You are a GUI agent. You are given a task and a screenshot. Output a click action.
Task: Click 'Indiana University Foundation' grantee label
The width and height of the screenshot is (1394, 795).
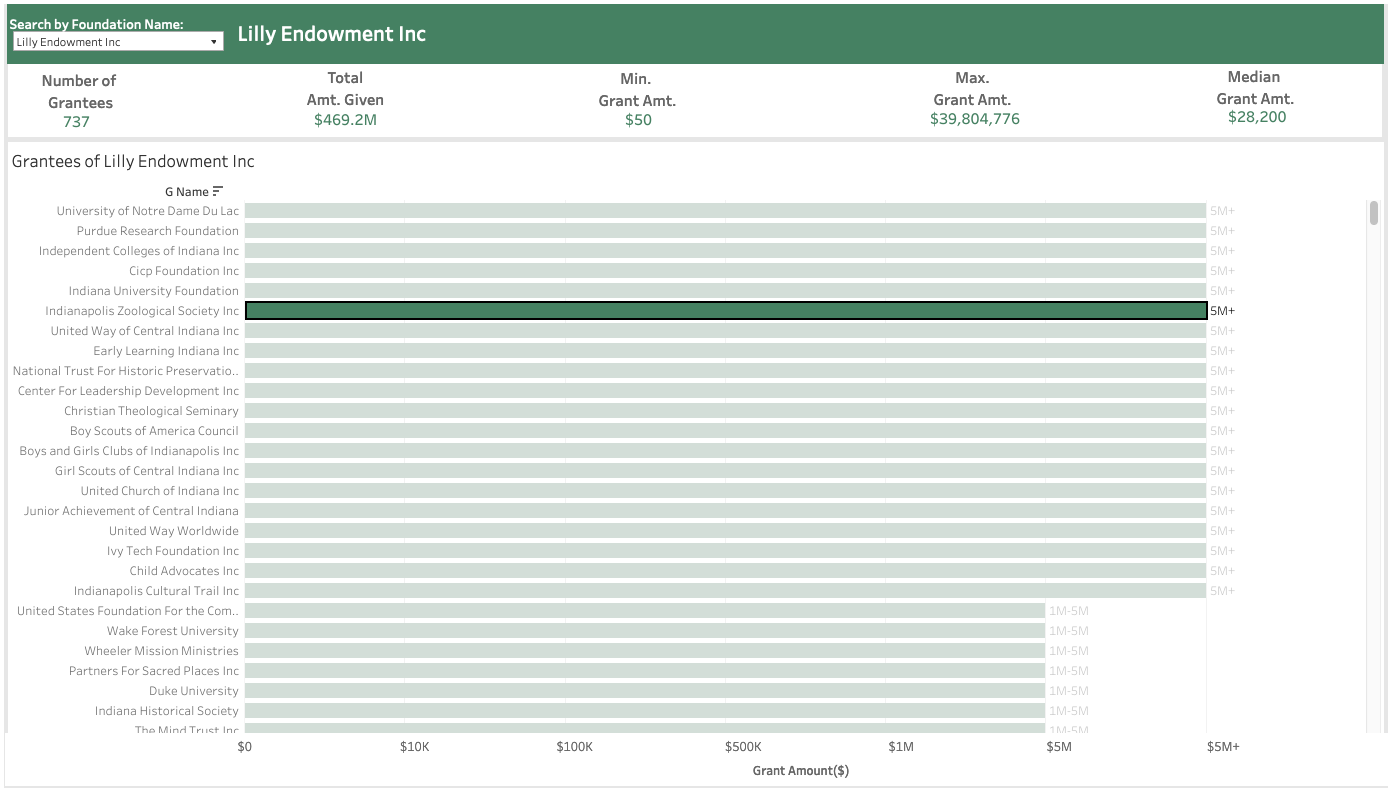154,291
